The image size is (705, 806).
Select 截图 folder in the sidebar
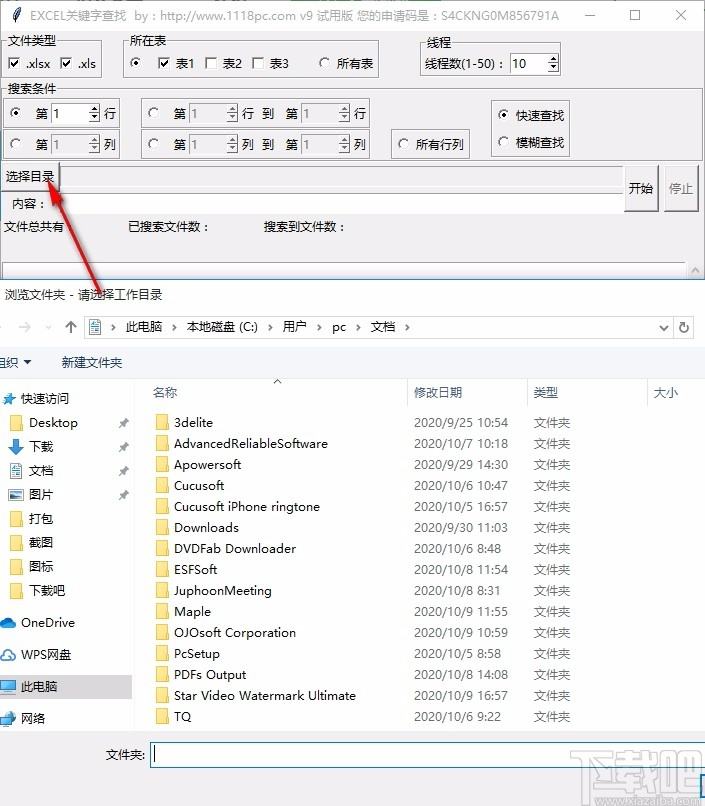(41, 542)
